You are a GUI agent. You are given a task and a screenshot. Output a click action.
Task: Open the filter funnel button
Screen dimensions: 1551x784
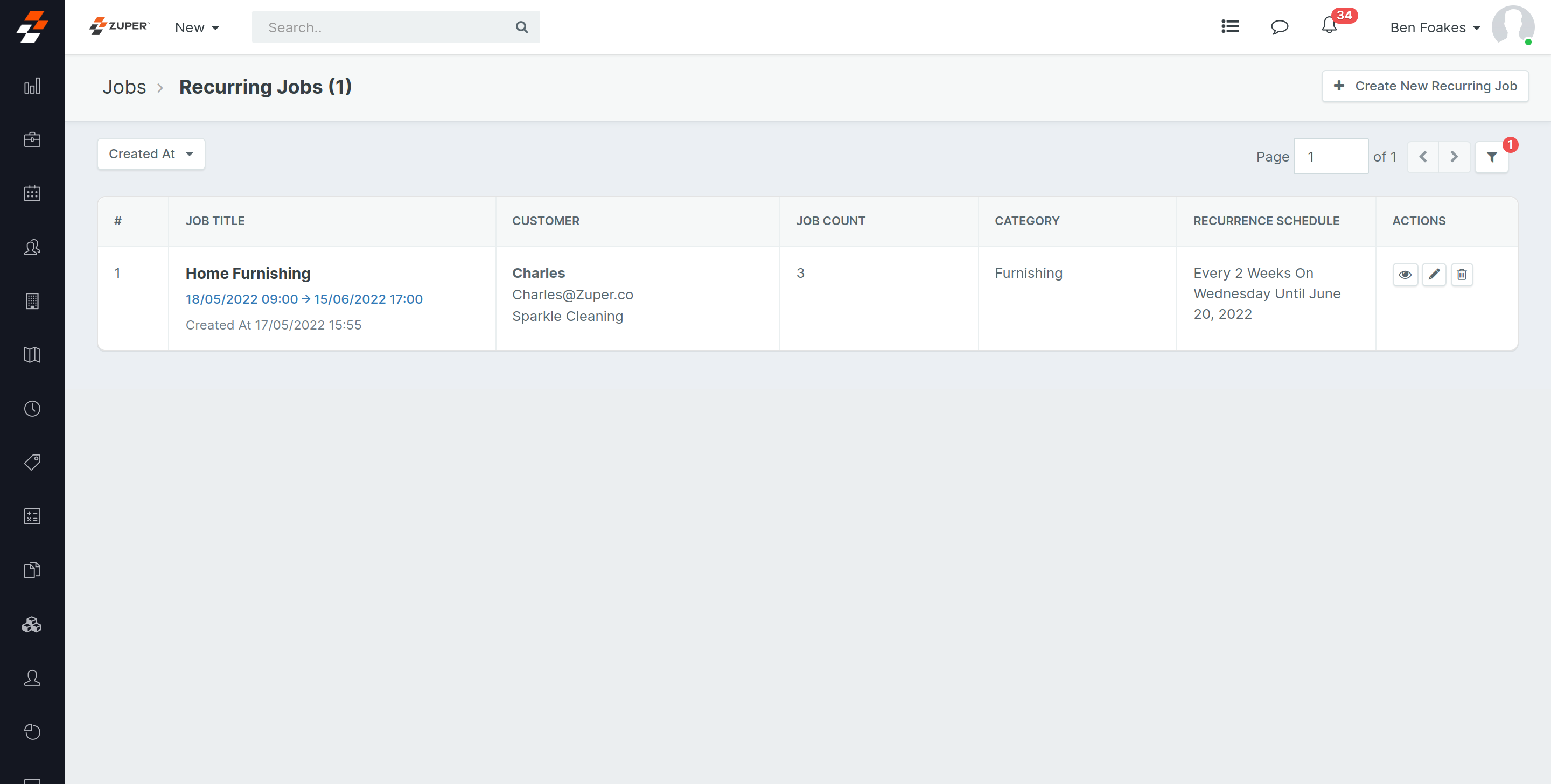coord(1491,157)
